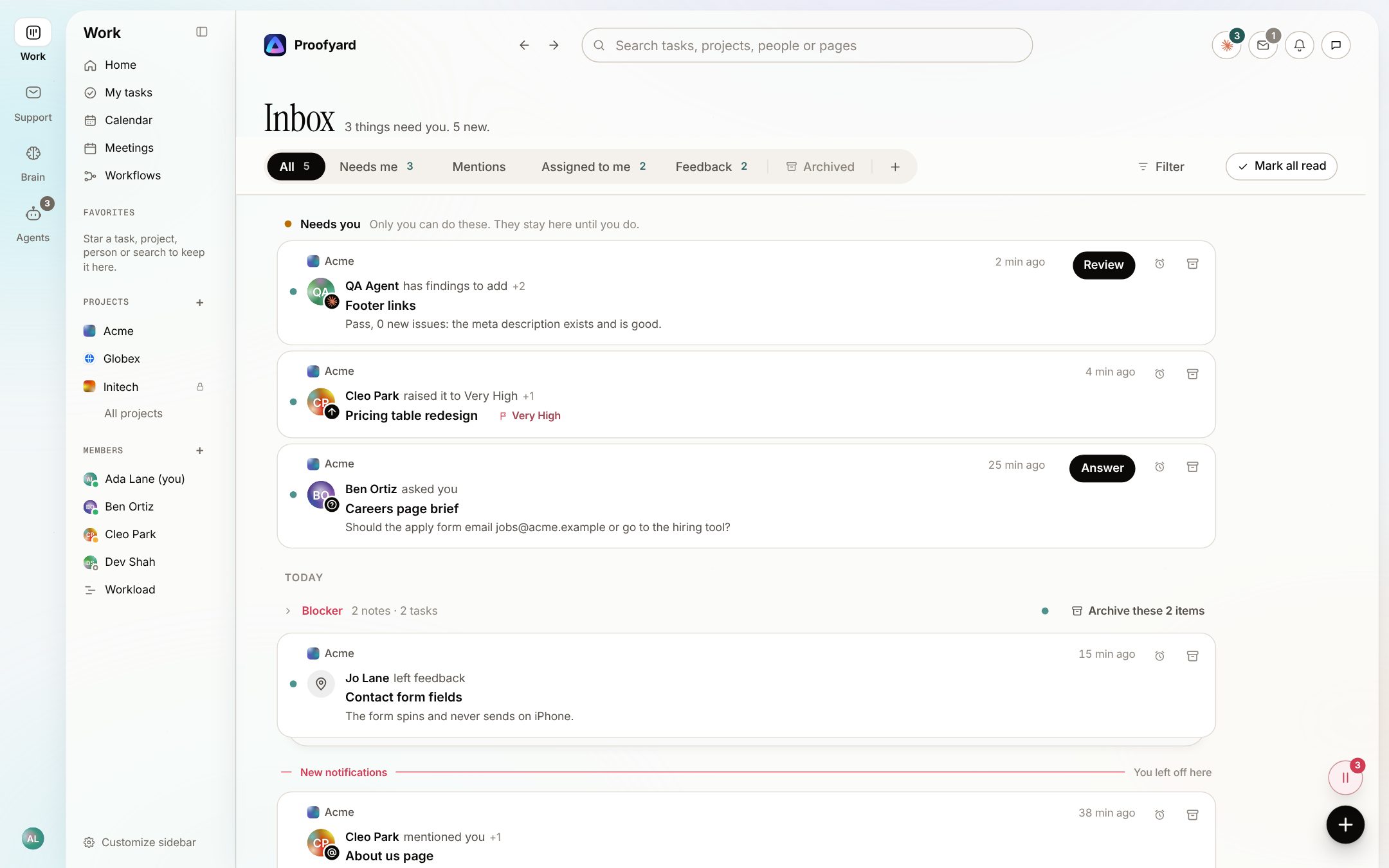Open the Support app in the rail
Image resolution: width=1389 pixels, height=868 pixels.
pyautogui.click(x=33, y=103)
